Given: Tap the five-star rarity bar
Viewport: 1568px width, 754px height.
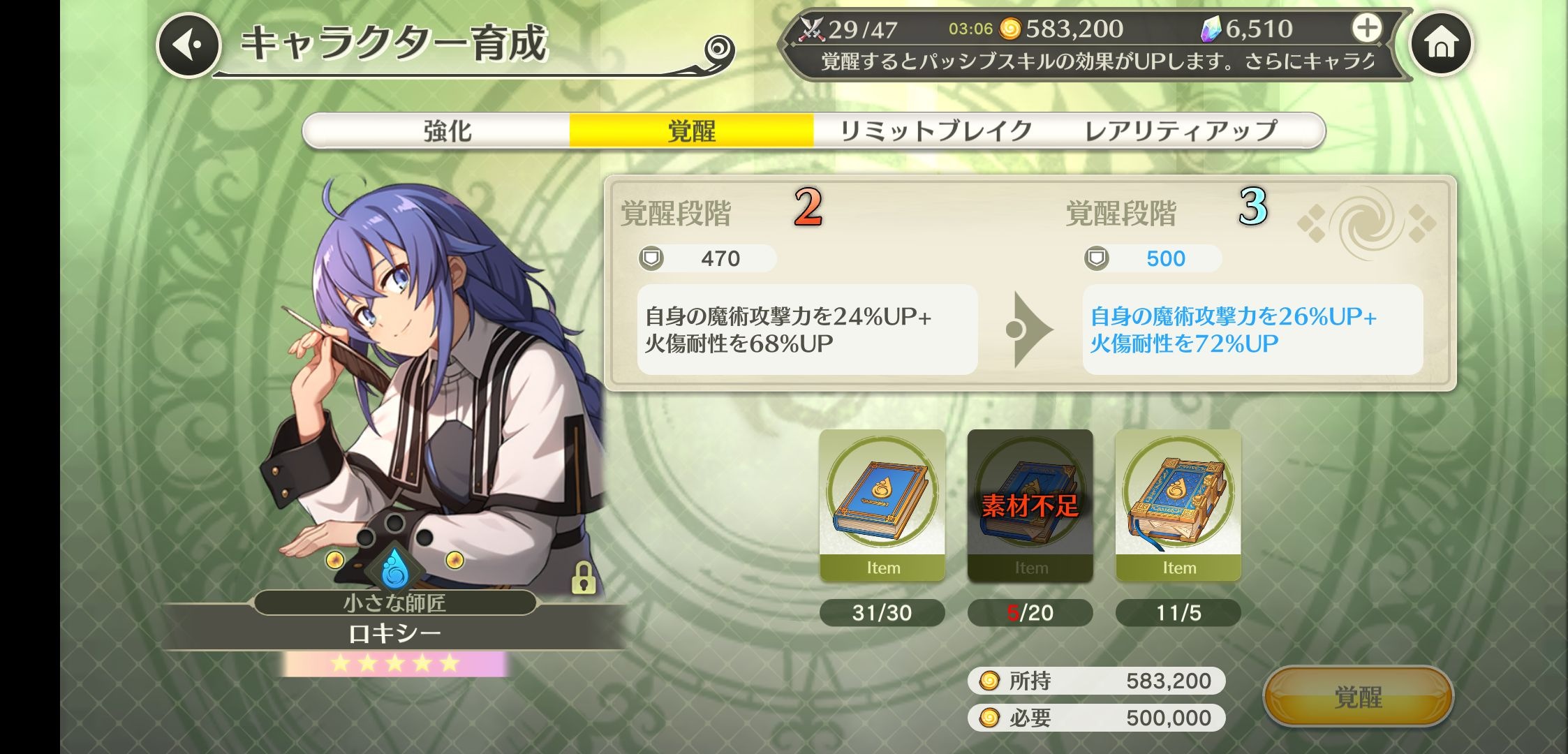Looking at the screenshot, I should pyautogui.click(x=395, y=663).
